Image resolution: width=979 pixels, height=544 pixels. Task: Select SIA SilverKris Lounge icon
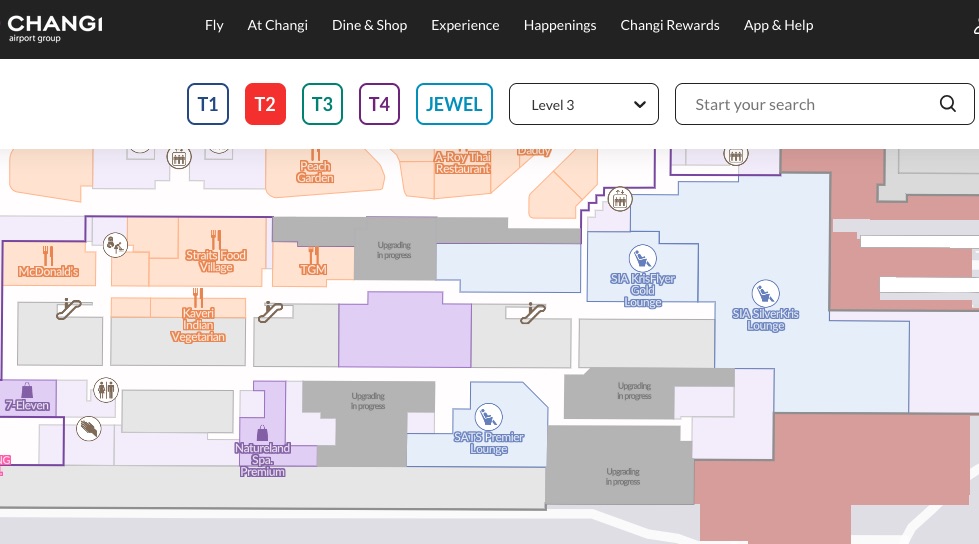[x=765, y=293]
